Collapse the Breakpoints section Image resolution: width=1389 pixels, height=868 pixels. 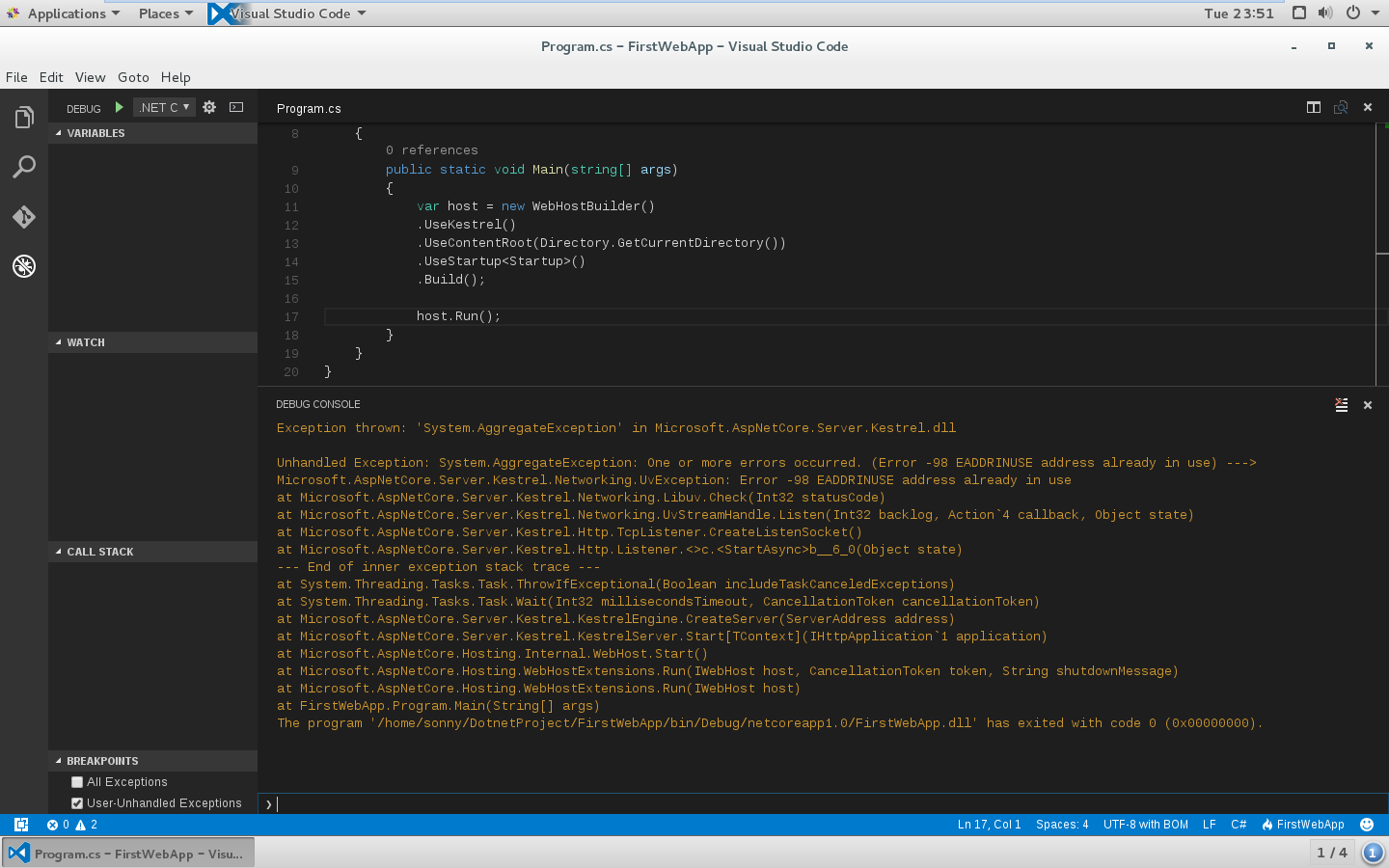click(x=152, y=761)
